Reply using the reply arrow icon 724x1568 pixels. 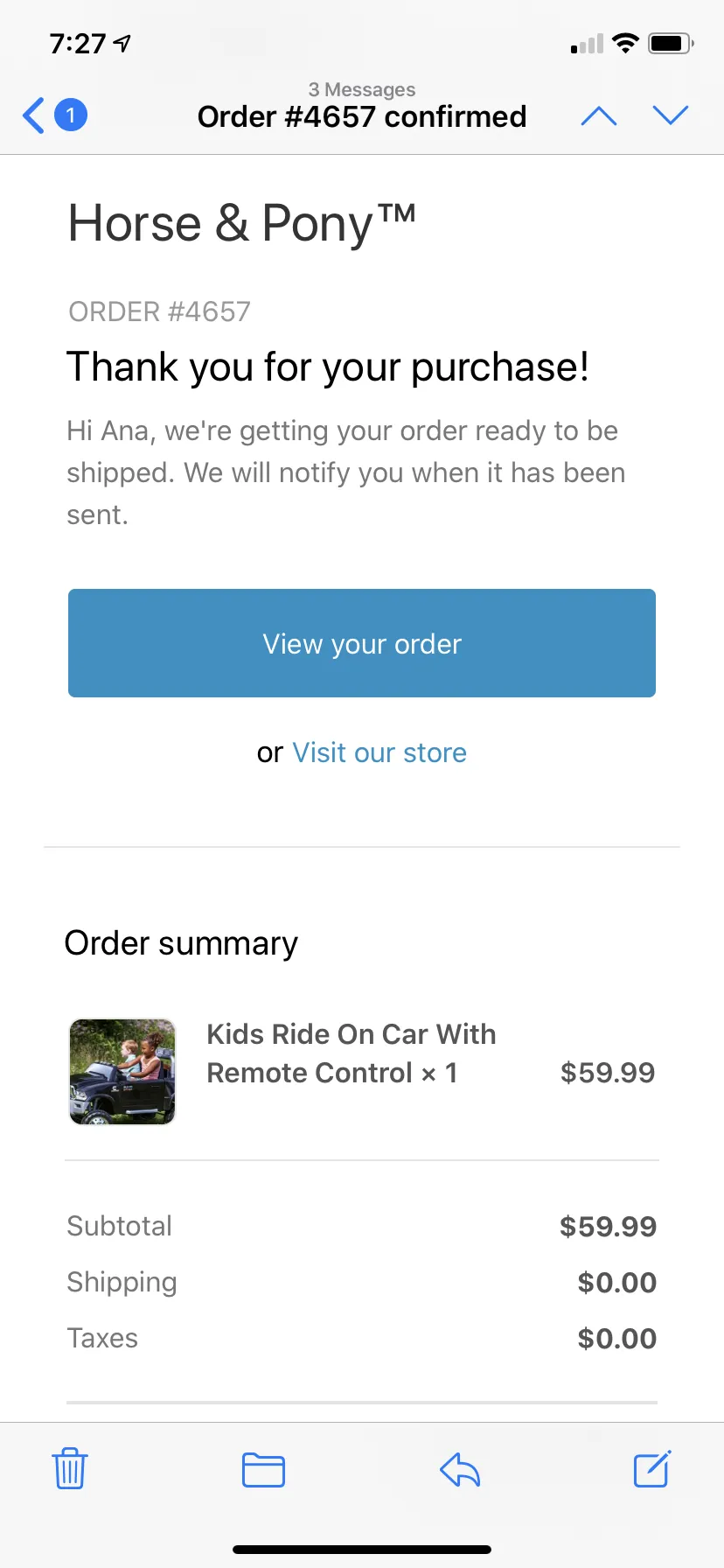(x=460, y=1470)
